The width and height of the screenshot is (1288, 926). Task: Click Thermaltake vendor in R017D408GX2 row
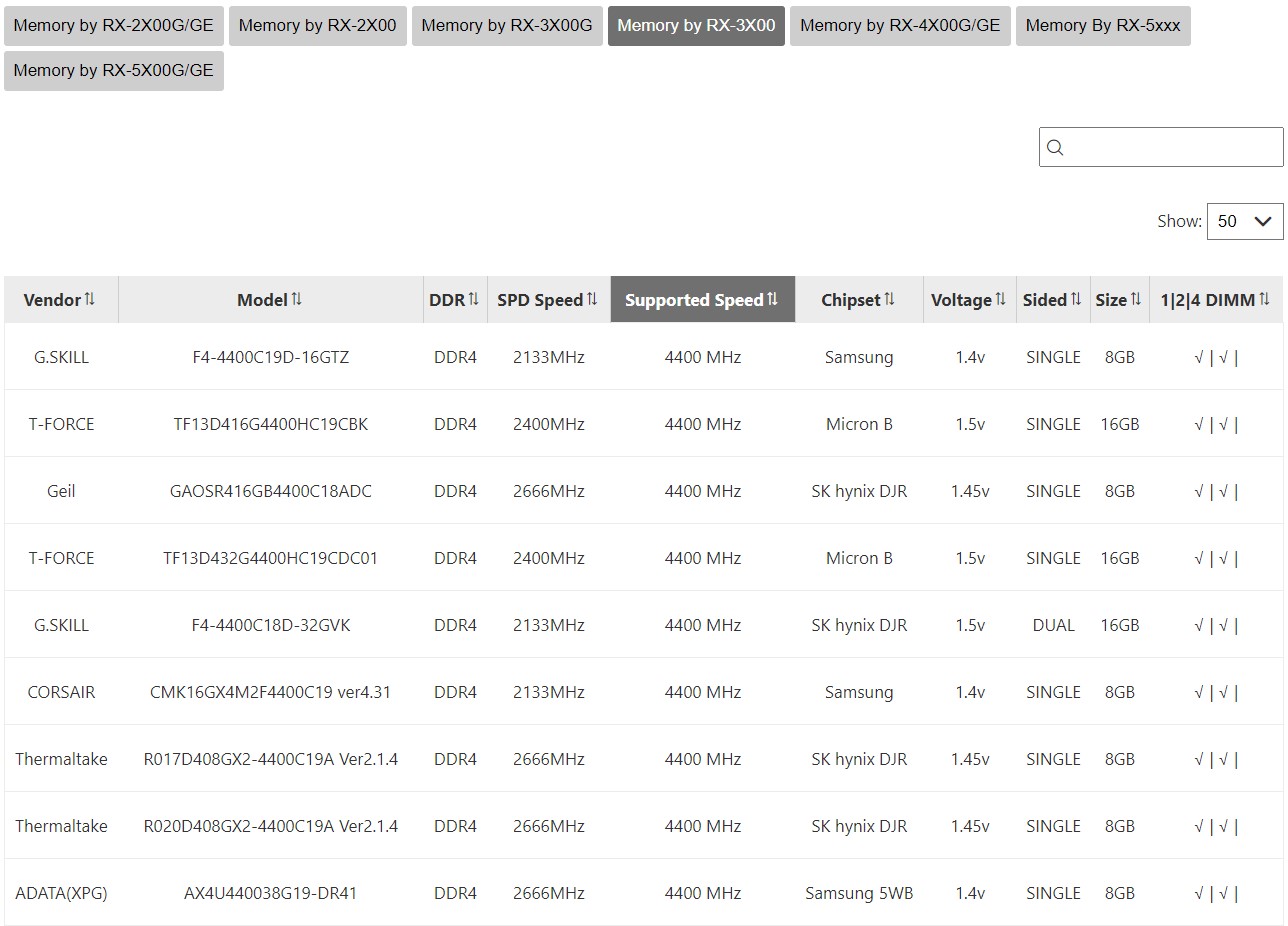pyautogui.click(x=61, y=759)
